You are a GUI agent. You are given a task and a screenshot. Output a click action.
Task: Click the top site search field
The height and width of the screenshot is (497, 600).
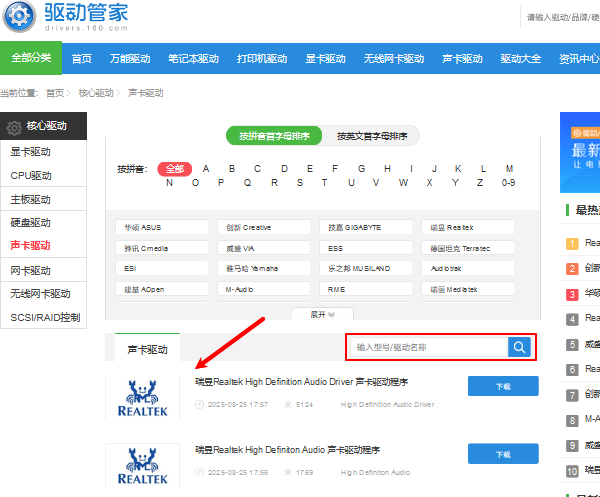[561, 17]
